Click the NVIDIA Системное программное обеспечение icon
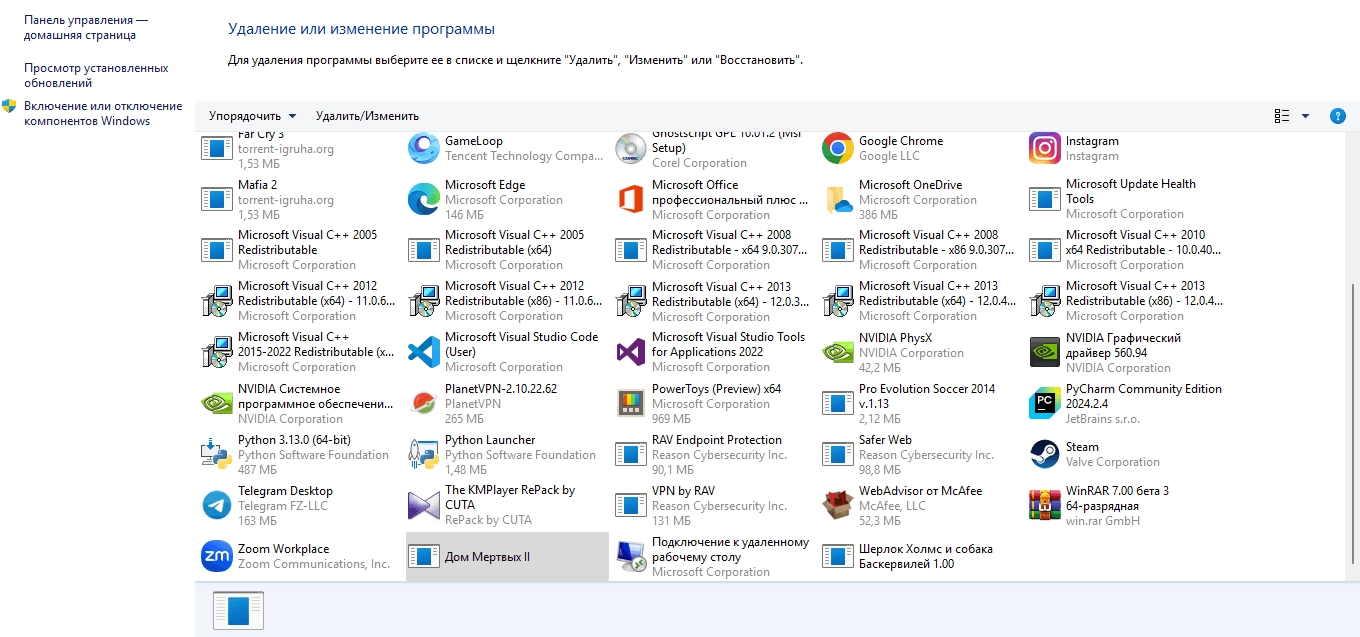1360x637 pixels. coord(217,403)
